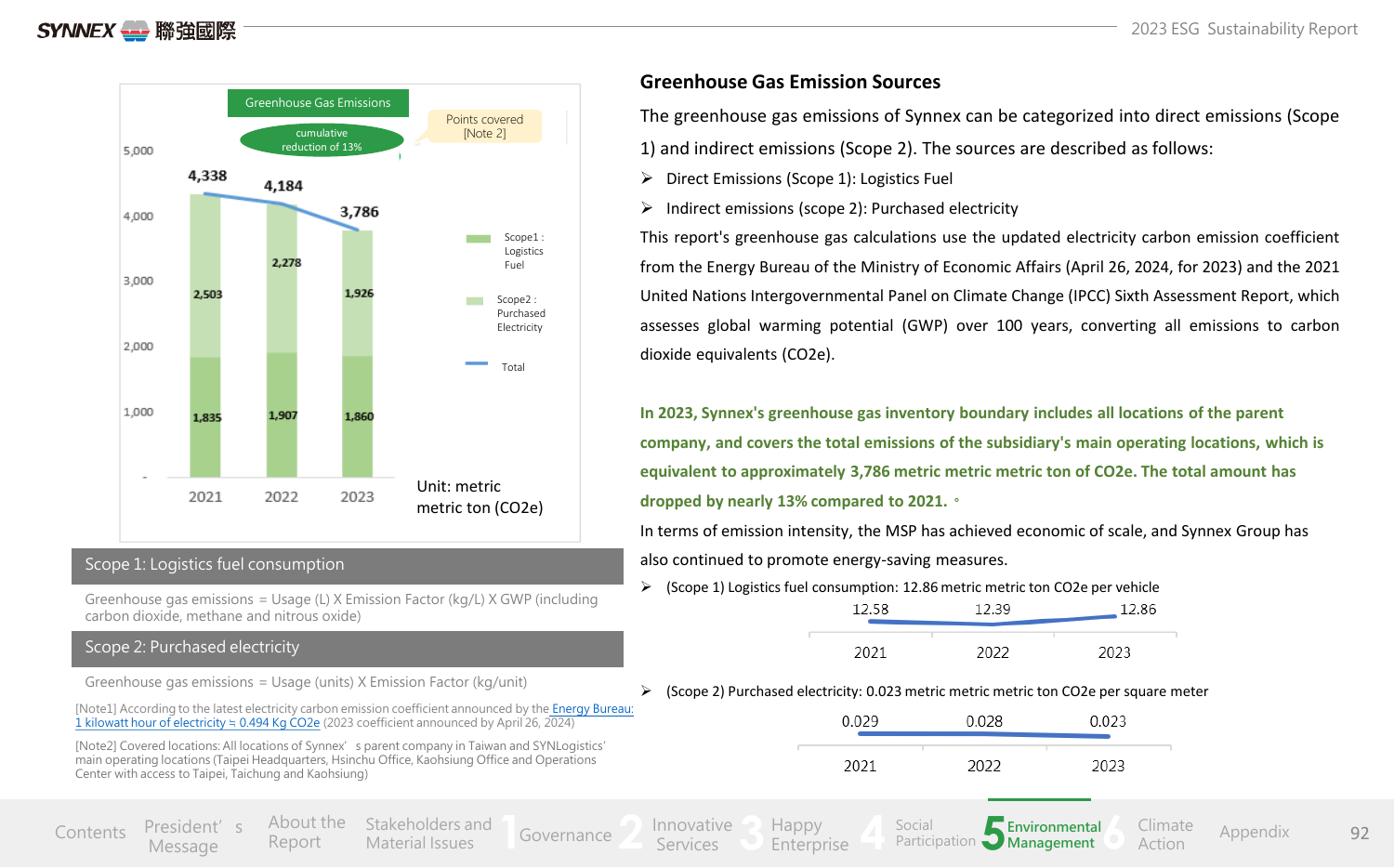The width and height of the screenshot is (1394, 868).
Task: Select the Unit: metric ton (CO2e) label
Action: click(480, 497)
